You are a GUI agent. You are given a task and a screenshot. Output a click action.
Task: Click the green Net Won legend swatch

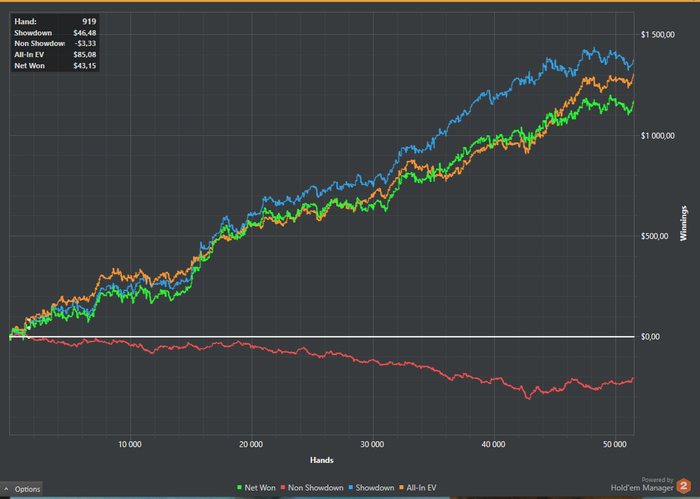239,488
